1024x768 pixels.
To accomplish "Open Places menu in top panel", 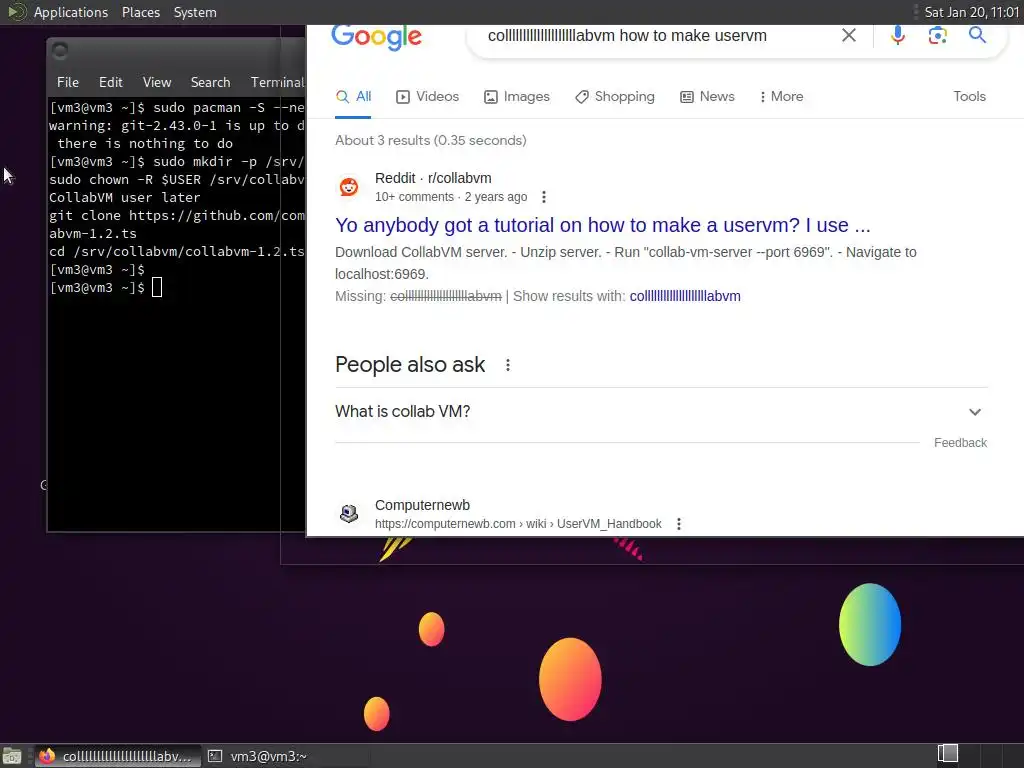I will click(x=141, y=12).
